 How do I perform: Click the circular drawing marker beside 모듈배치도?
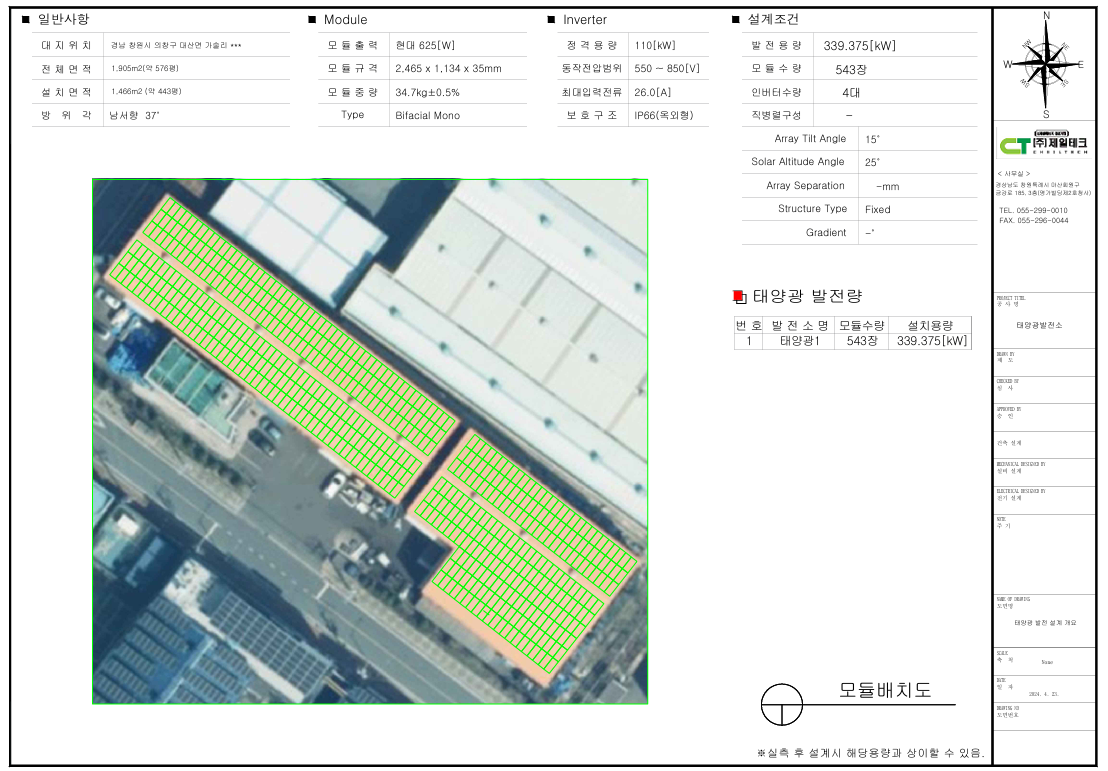point(781,704)
